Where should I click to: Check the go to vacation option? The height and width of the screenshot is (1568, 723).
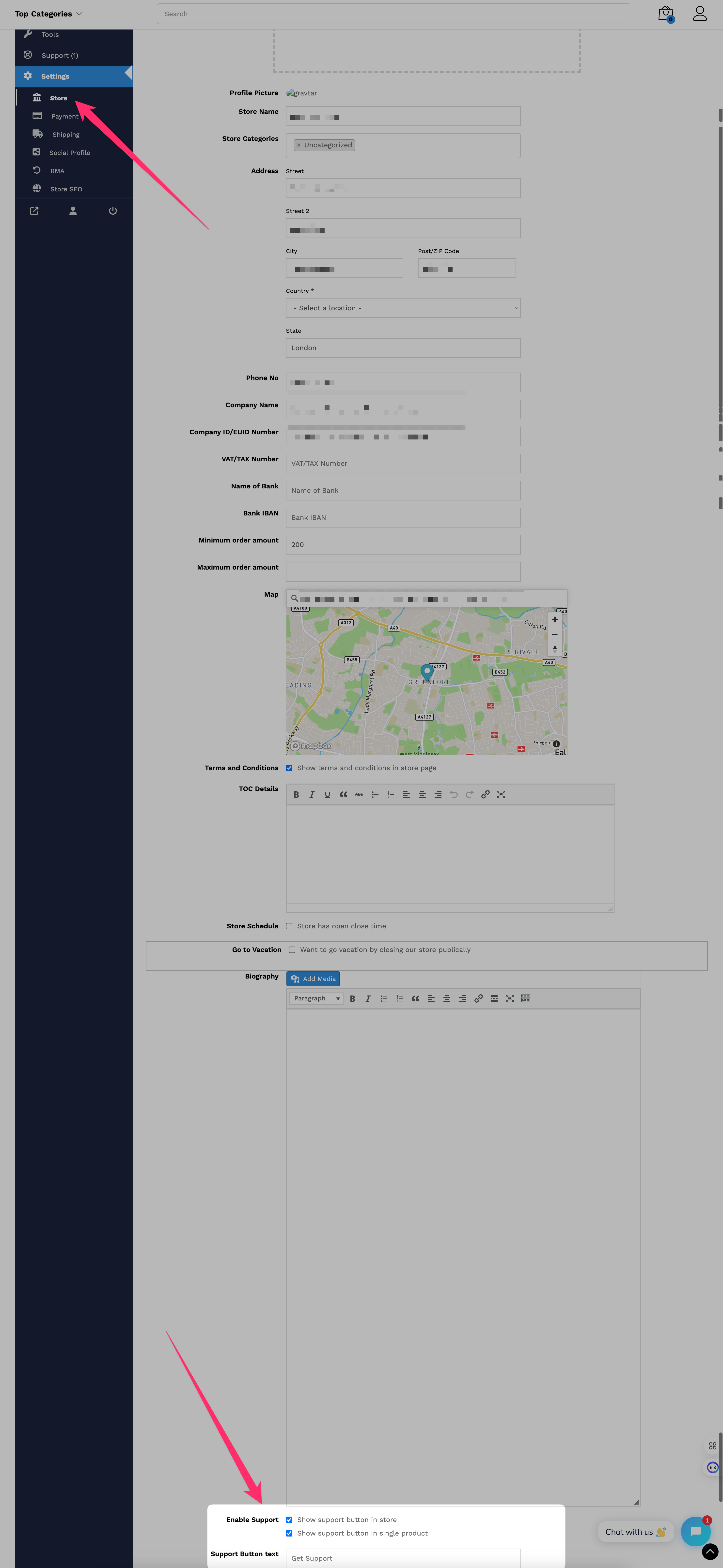292,950
